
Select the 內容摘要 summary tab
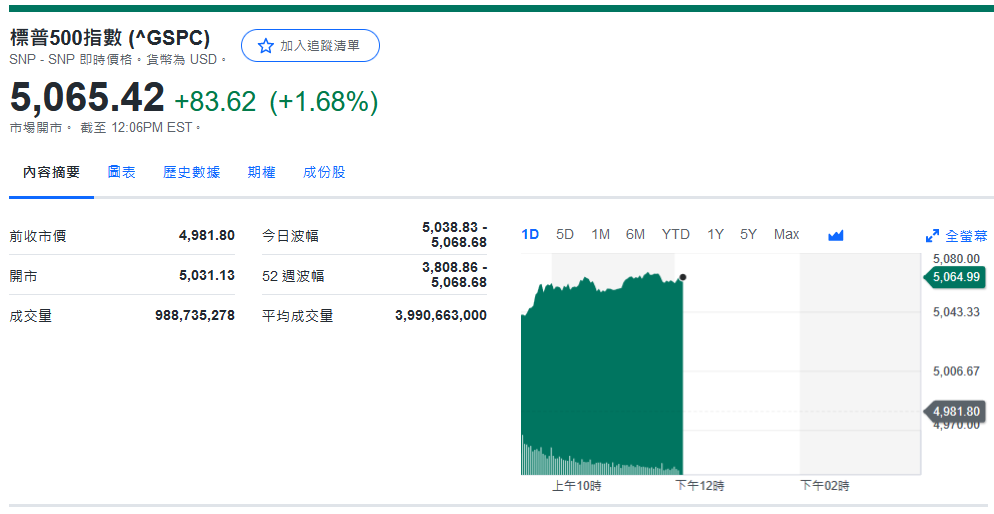tap(52, 173)
